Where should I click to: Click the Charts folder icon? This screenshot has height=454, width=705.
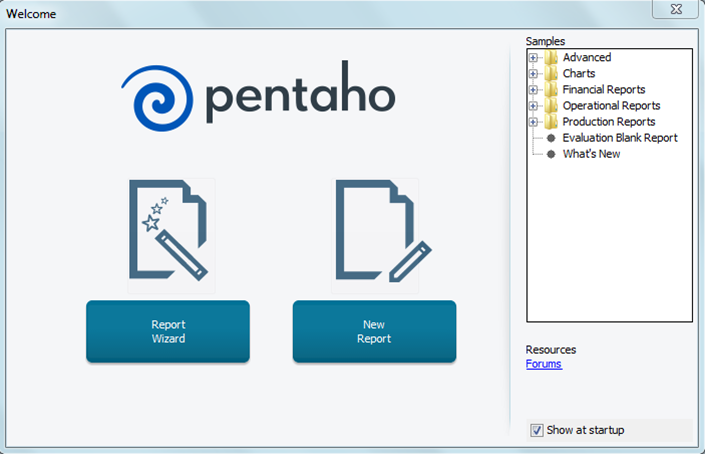click(551, 74)
